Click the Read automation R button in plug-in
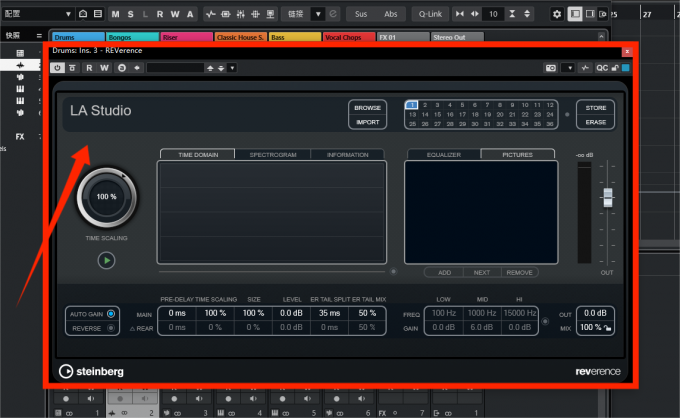This screenshot has height=418, width=680. tap(89, 68)
